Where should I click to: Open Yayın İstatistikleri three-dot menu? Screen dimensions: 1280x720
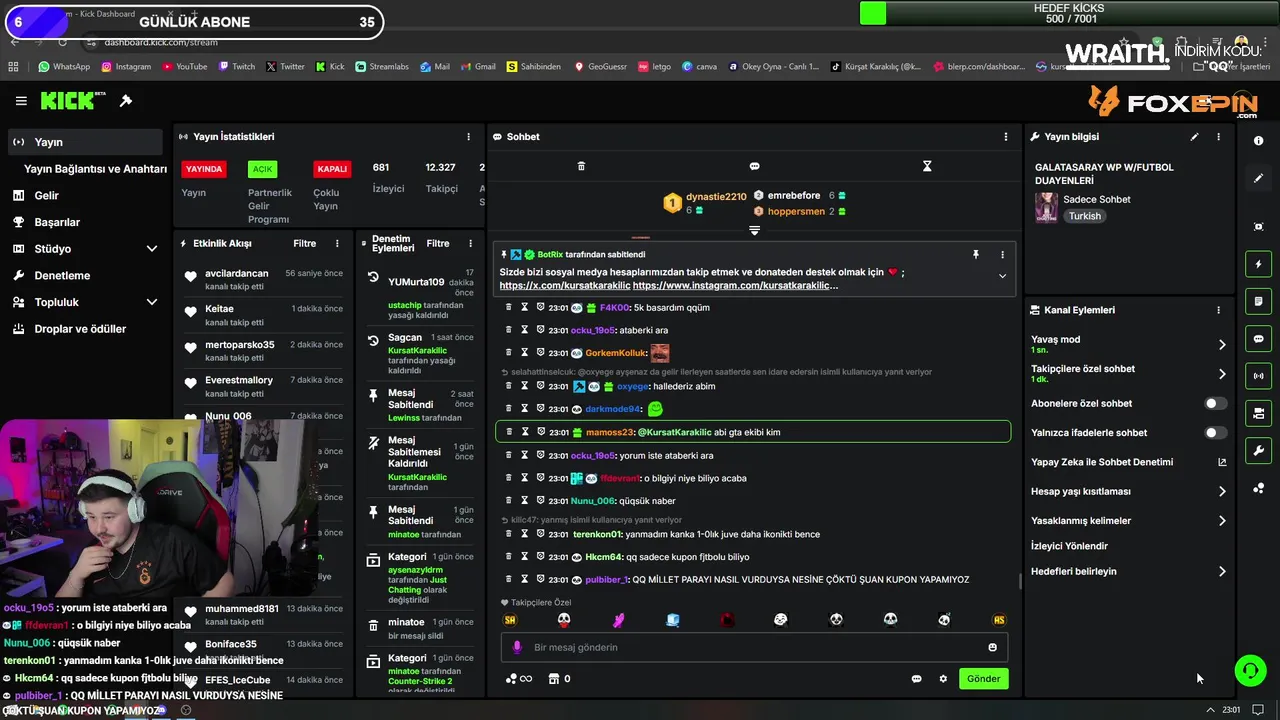(x=468, y=137)
